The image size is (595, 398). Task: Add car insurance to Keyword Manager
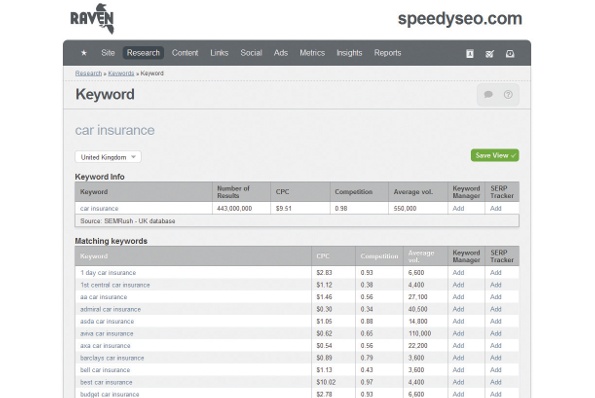pyautogui.click(x=458, y=208)
